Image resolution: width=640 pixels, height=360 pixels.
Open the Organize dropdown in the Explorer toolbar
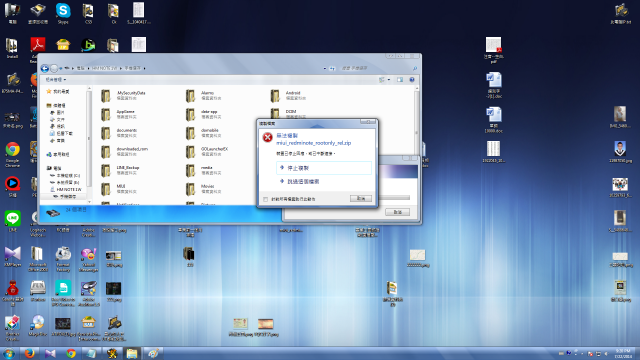click(56, 80)
